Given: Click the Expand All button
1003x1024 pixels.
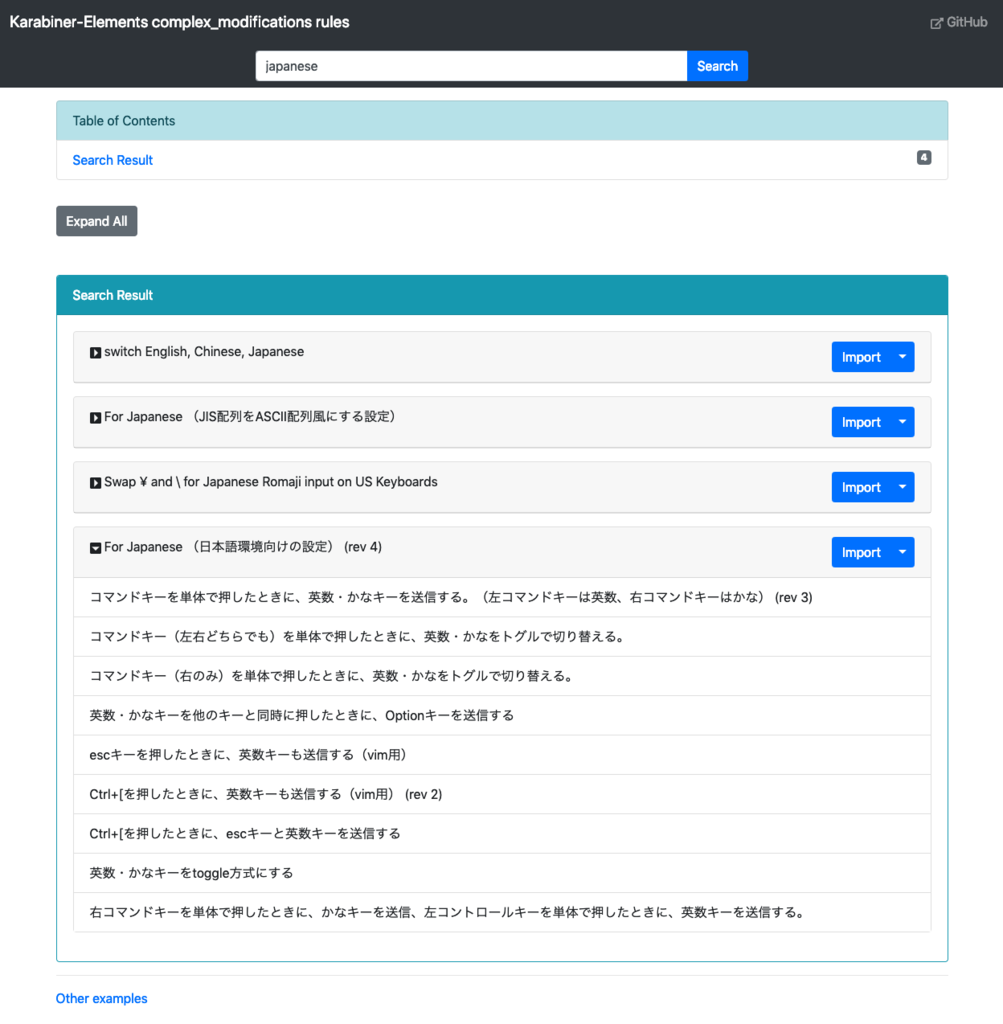Looking at the screenshot, I should coord(97,221).
